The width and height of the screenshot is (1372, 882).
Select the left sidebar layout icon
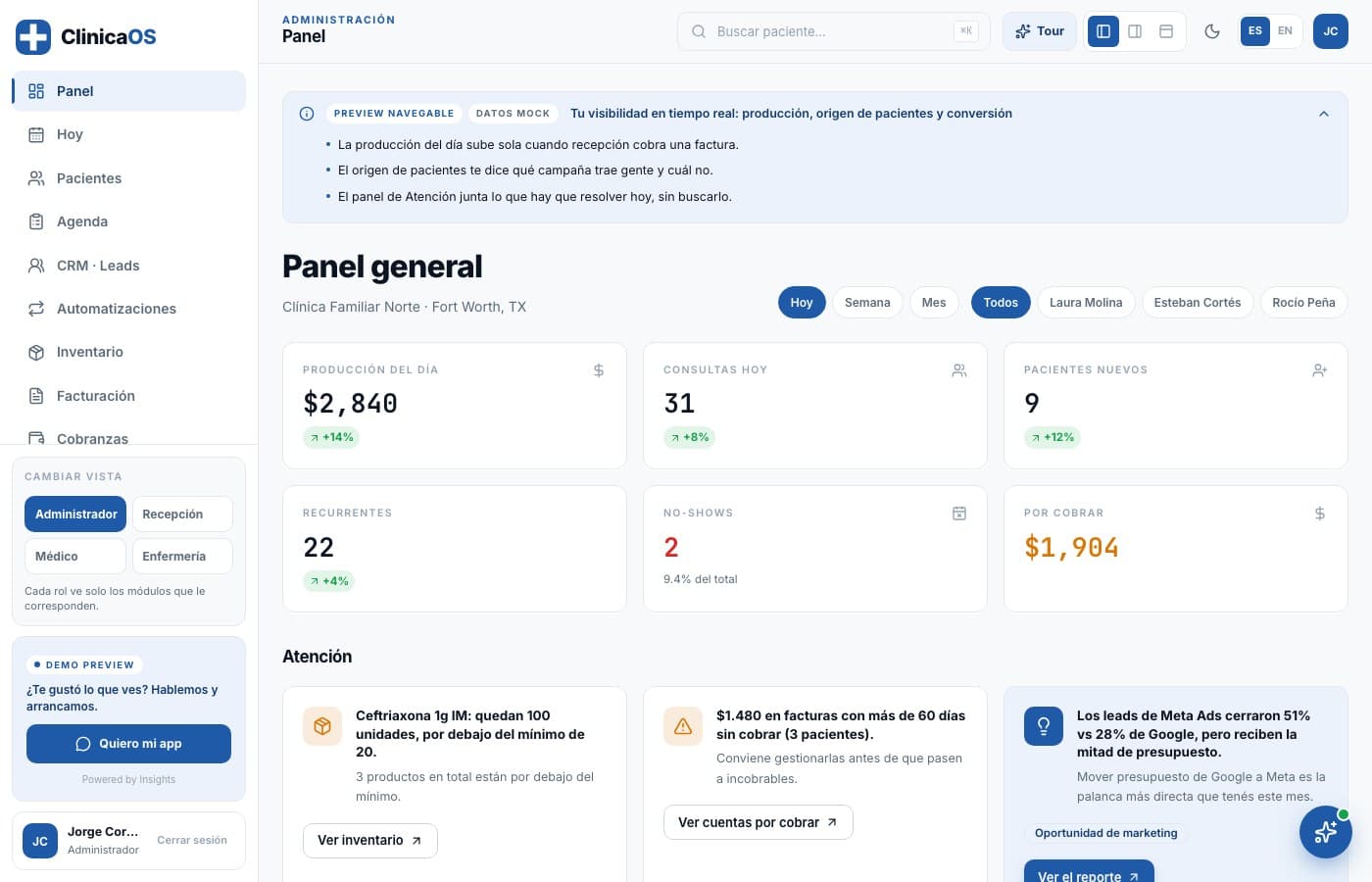[x=1103, y=31]
